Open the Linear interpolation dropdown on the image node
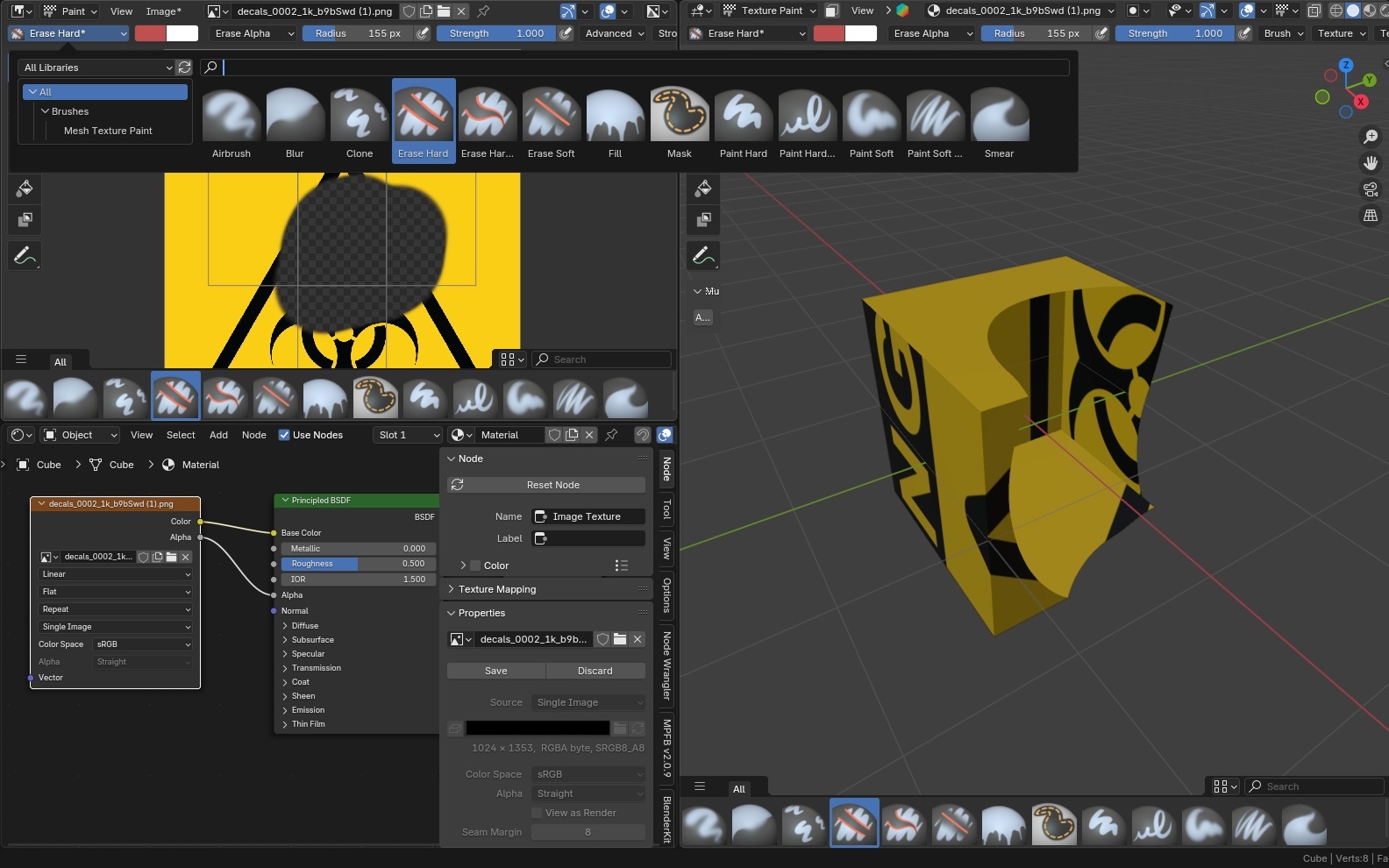The width and height of the screenshot is (1389, 868). pyautogui.click(x=115, y=574)
